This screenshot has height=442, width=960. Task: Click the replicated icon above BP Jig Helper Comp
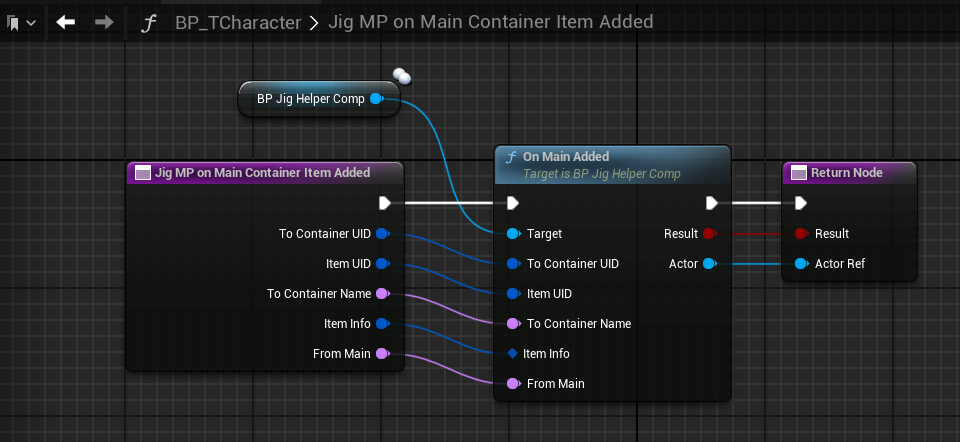402,76
